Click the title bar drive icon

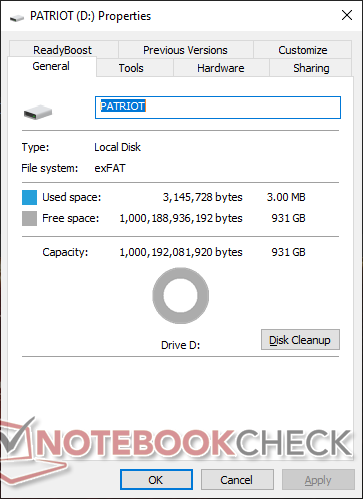click(x=17, y=17)
